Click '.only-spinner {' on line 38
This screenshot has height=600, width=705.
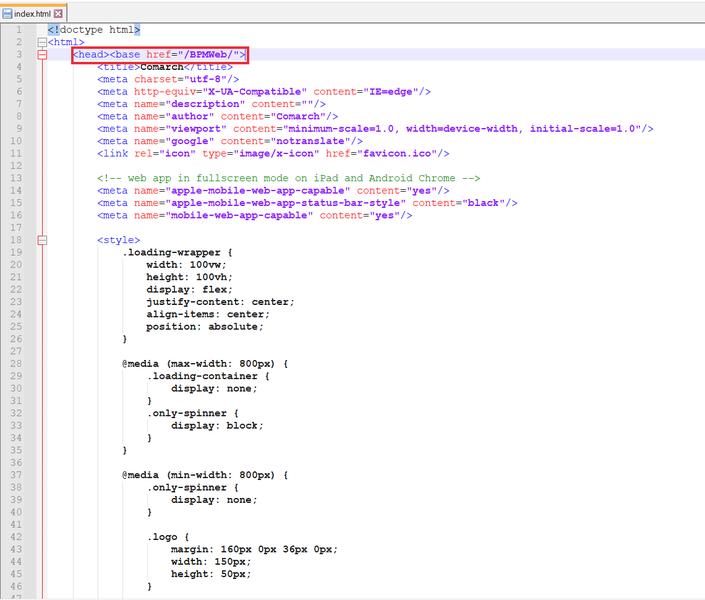pyautogui.click(x=192, y=488)
